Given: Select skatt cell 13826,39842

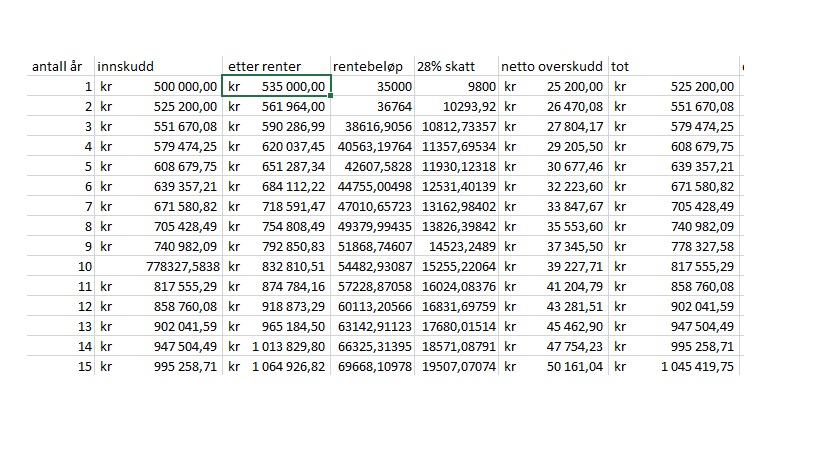Looking at the screenshot, I should 457,227.
